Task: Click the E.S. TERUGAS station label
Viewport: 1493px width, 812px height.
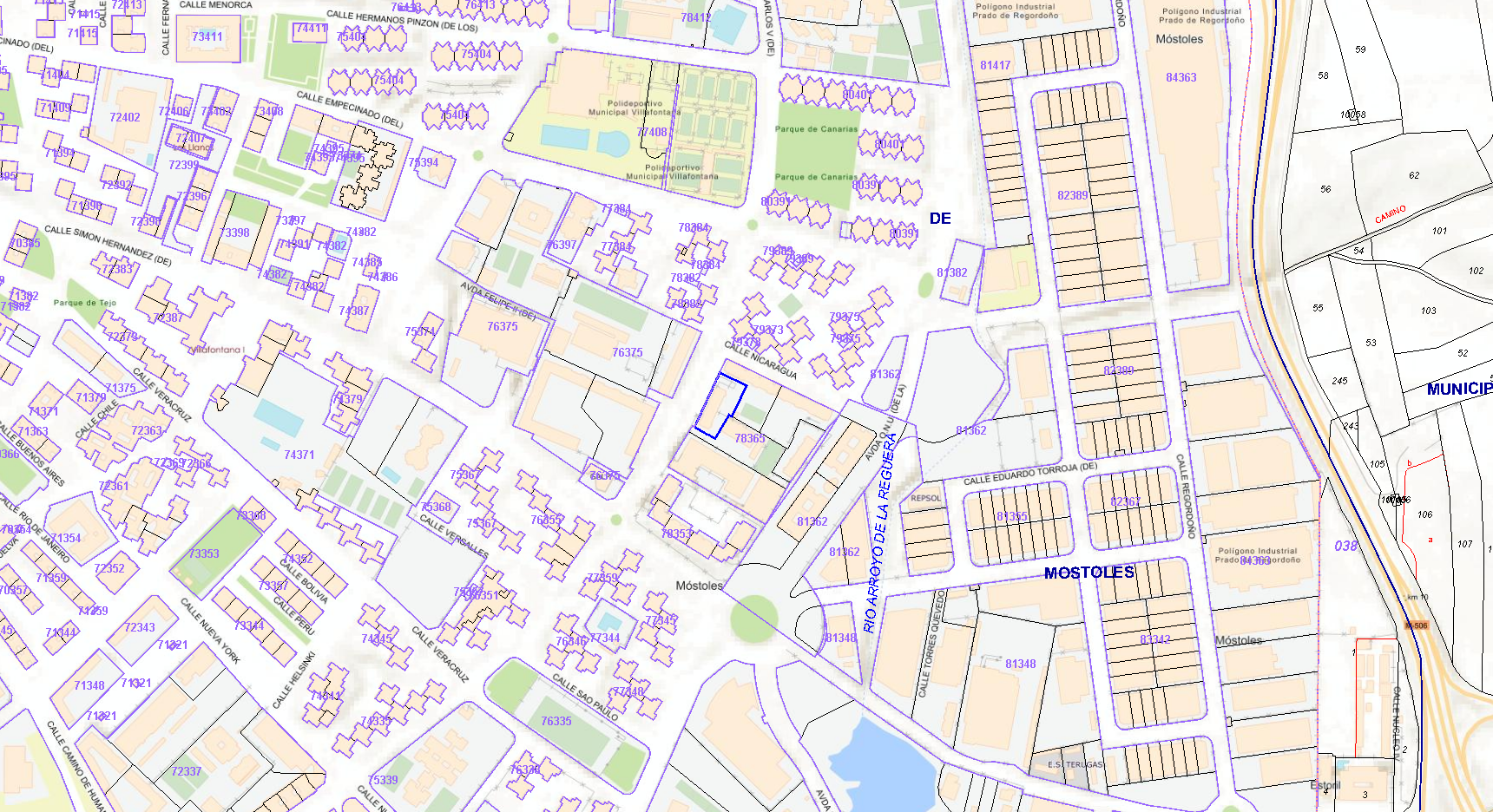Action: (x=1075, y=764)
